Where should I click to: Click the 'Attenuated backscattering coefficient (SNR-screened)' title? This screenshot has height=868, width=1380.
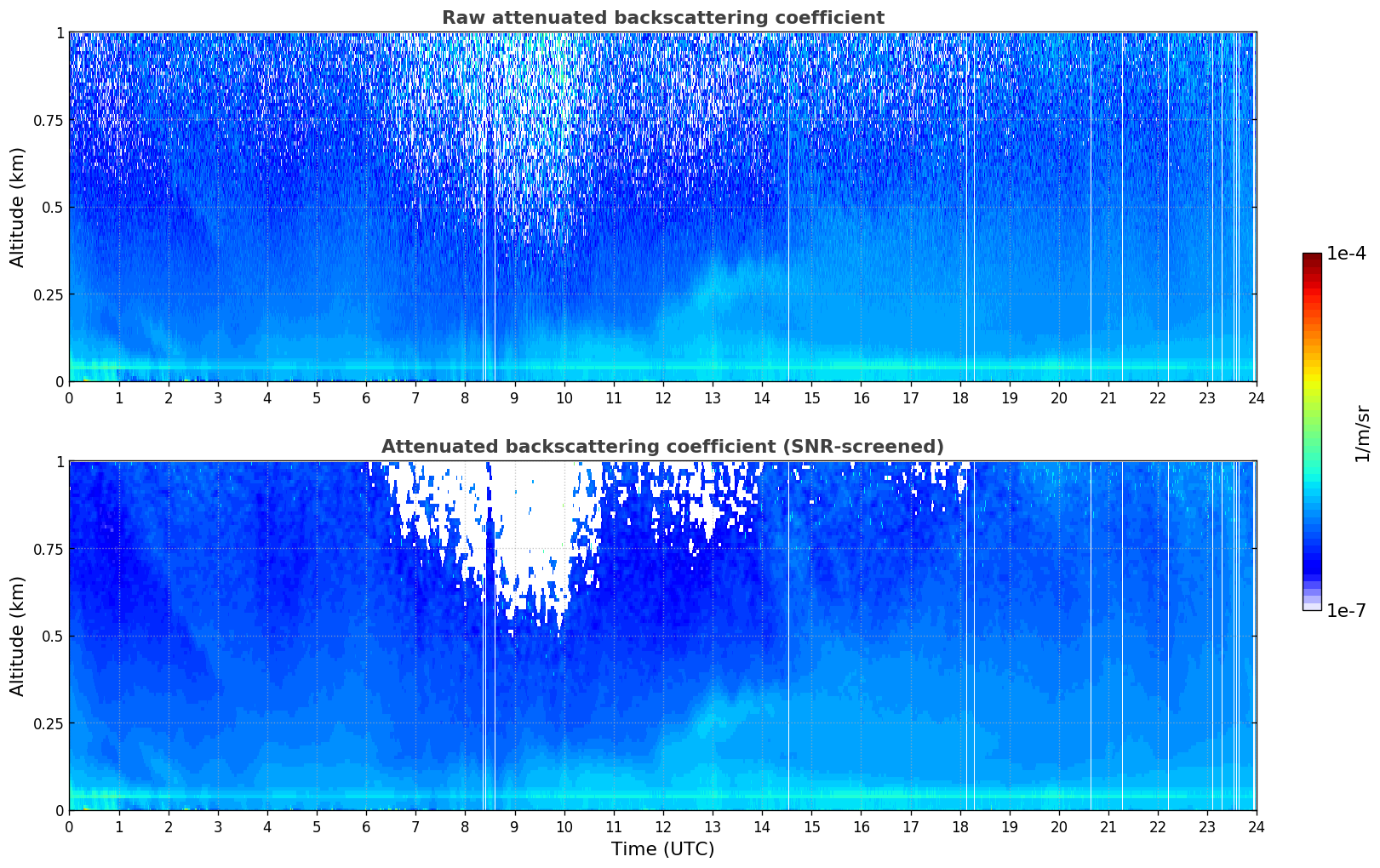[x=662, y=447]
